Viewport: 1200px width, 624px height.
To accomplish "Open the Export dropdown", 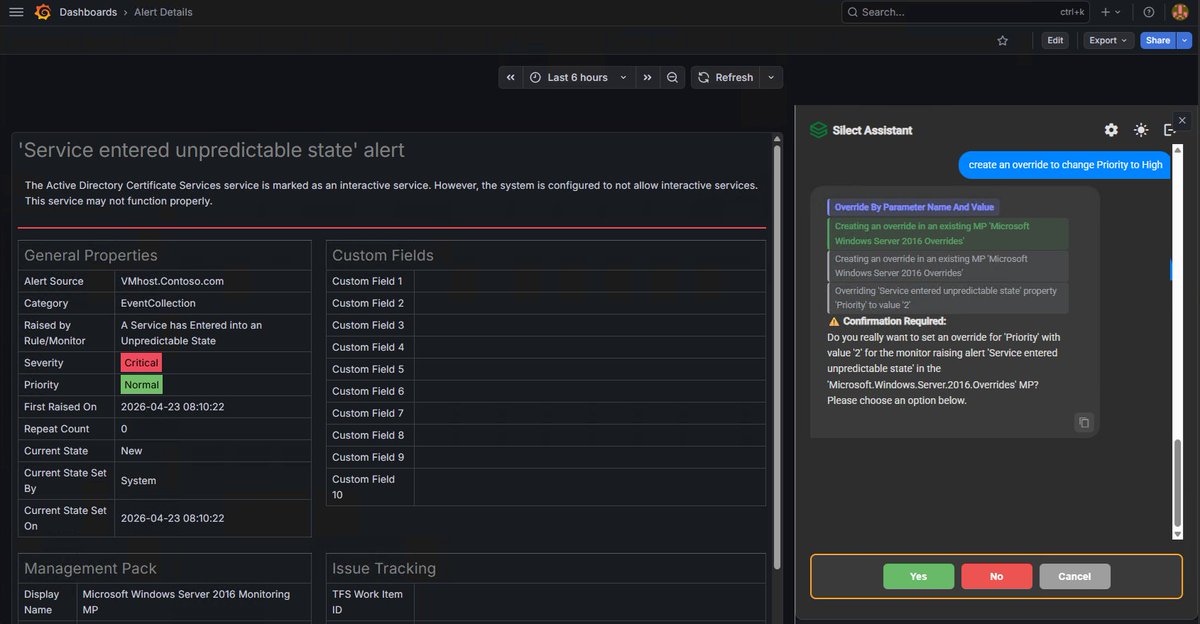I will 1109,41.
